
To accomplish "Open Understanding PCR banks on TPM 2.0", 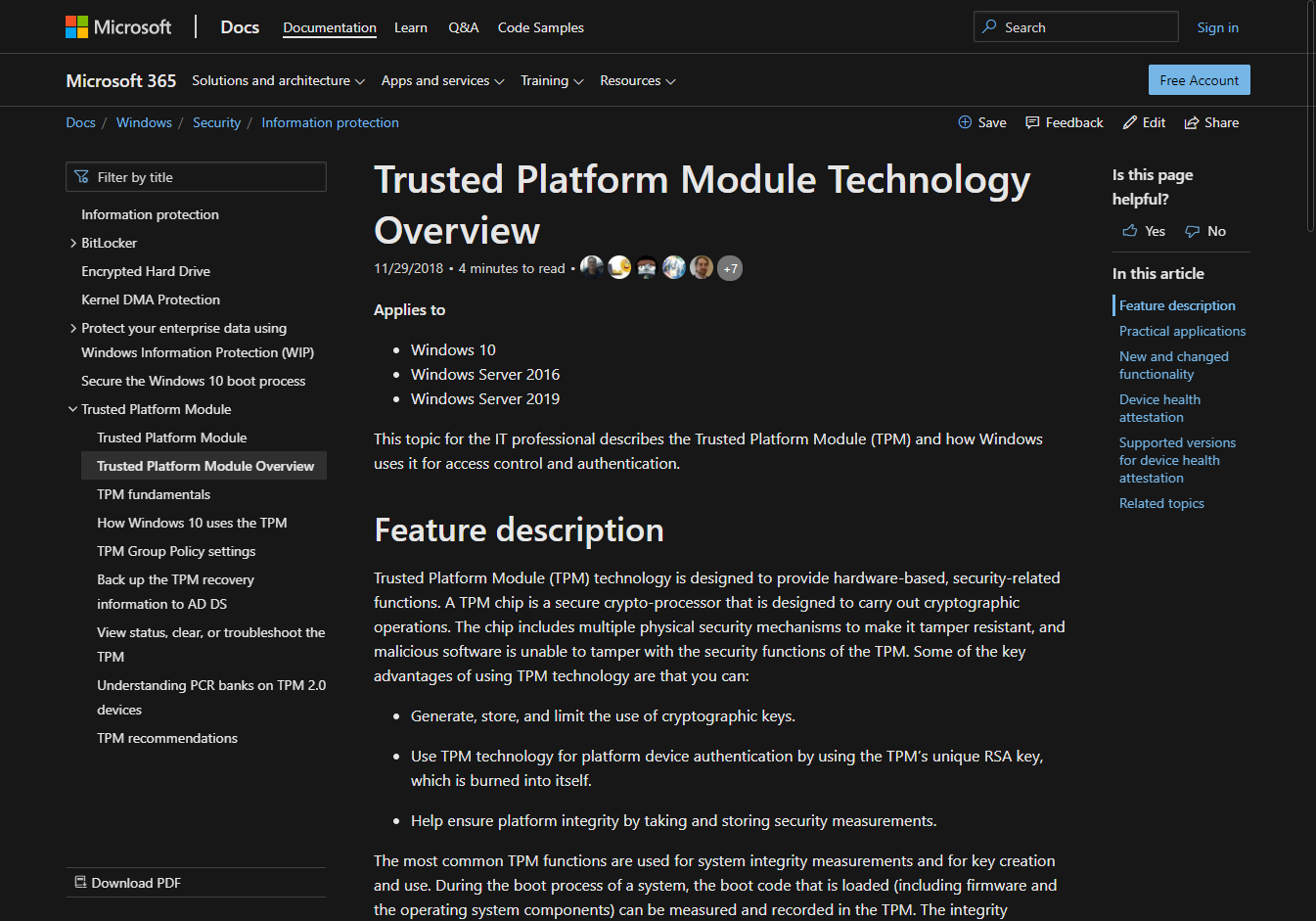I will [x=211, y=697].
